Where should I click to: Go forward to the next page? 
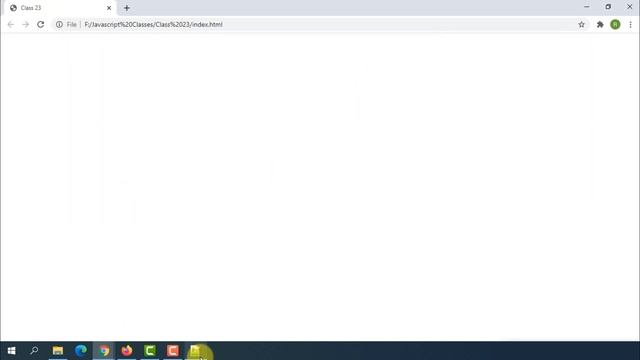pyautogui.click(x=25, y=24)
